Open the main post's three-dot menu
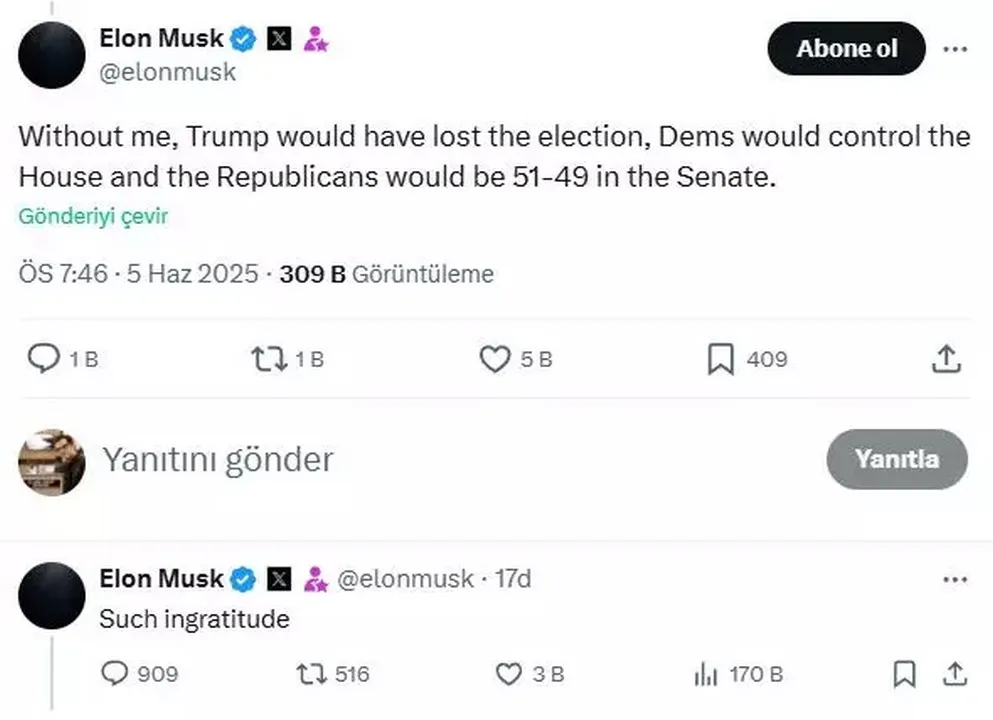This screenshot has width=993, height=720. (956, 48)
